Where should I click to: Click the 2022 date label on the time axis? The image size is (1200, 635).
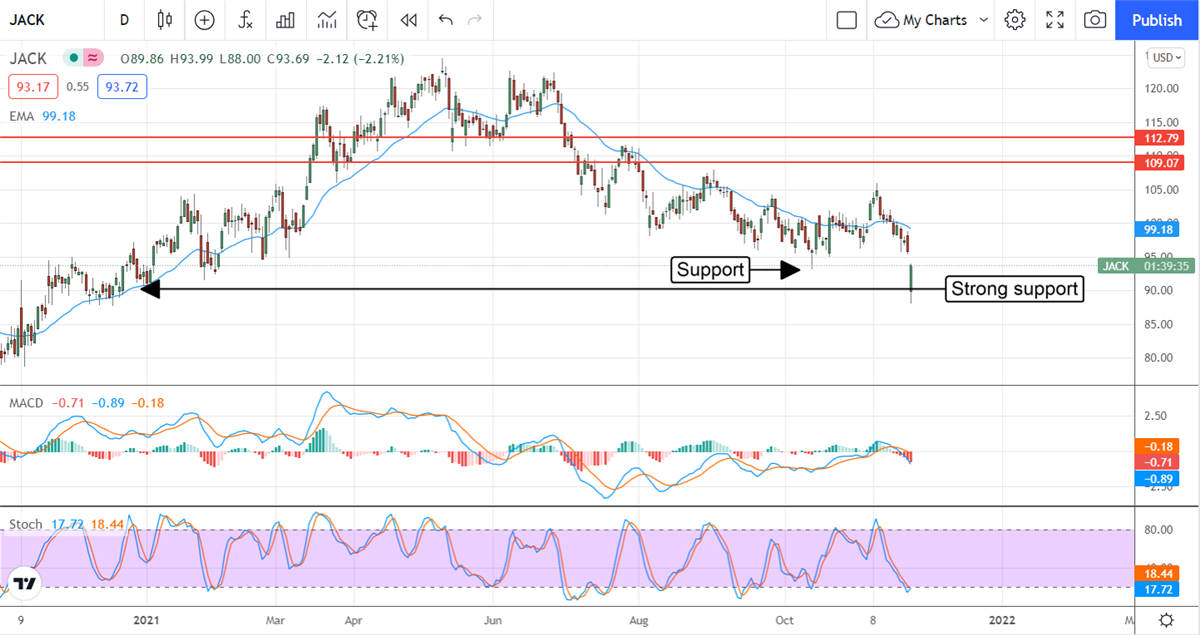tap(1003, 620)
